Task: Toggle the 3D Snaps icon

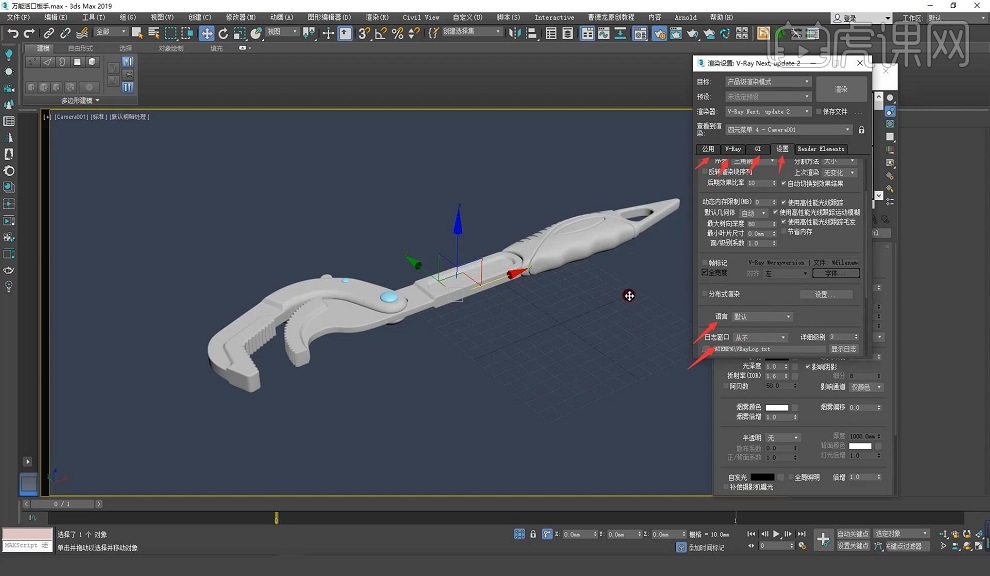Action: click(364, 33)
